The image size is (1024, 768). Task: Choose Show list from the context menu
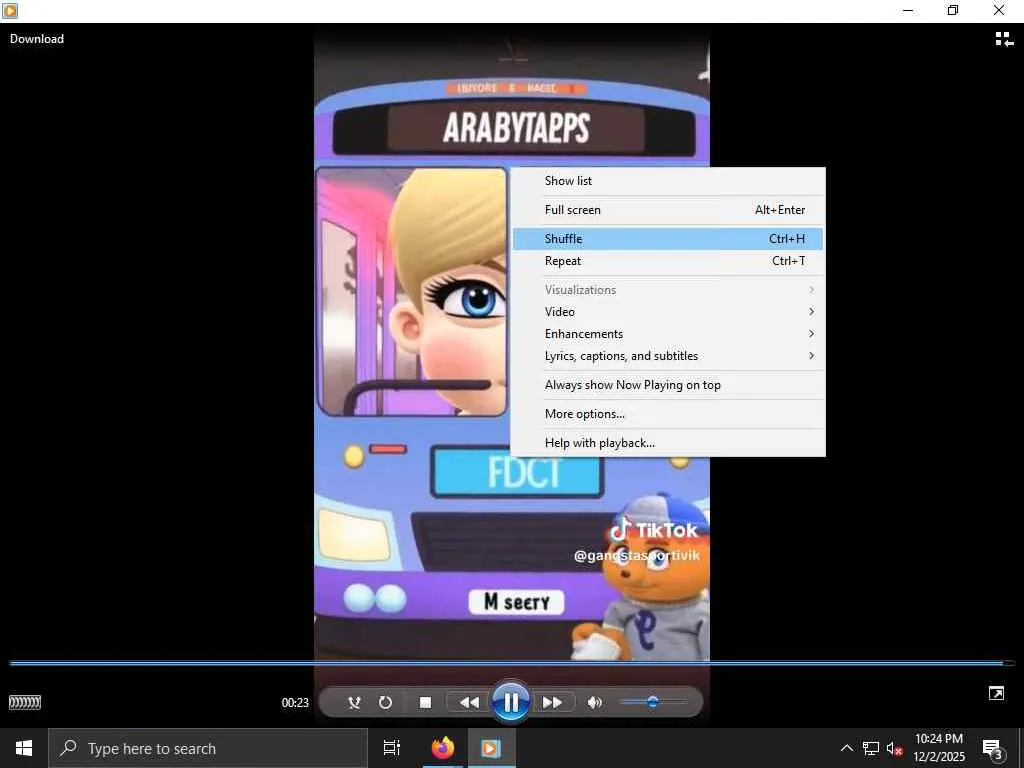(x=667, y=181)
